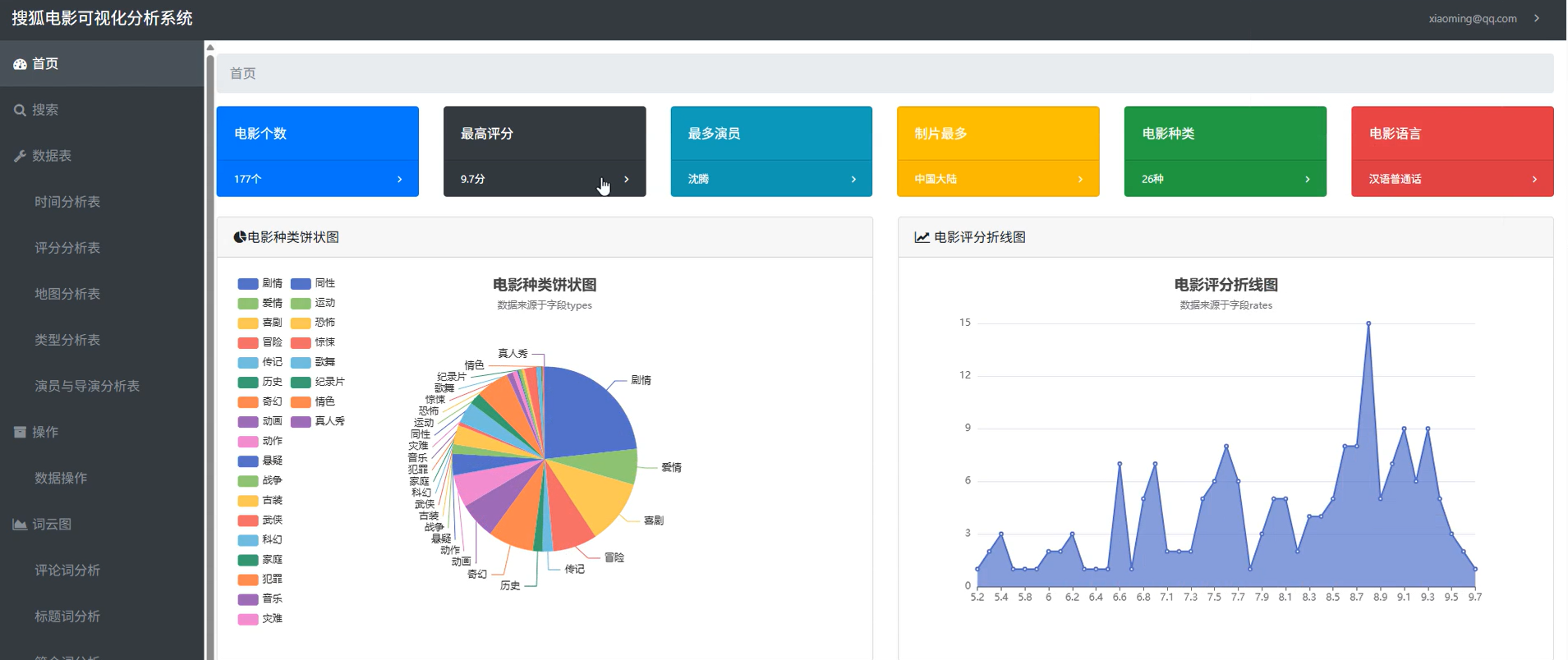Open 地图分析表 in the sidebar

[67, 294]
